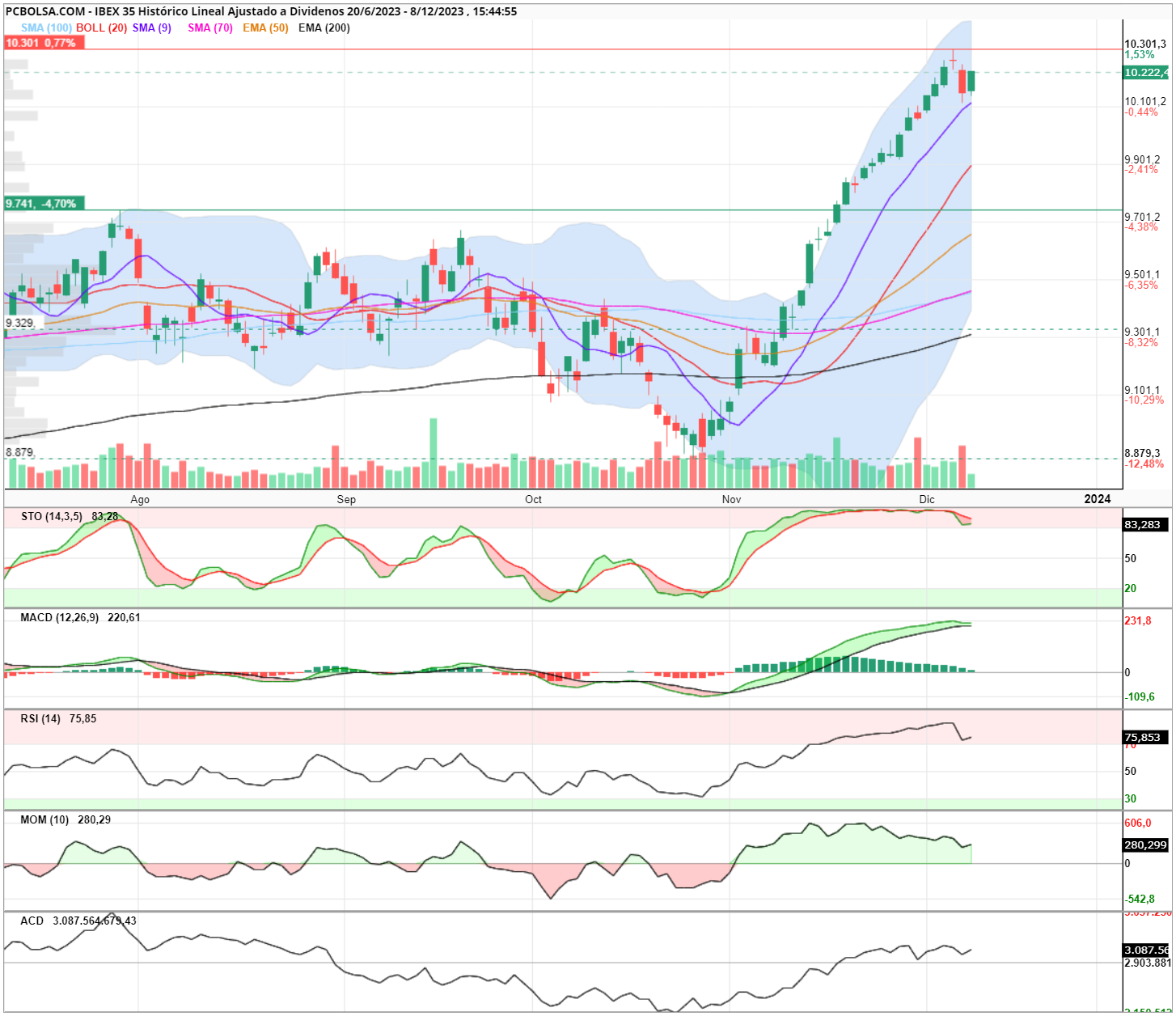Click the ACD indicator label

coord(32,921)
